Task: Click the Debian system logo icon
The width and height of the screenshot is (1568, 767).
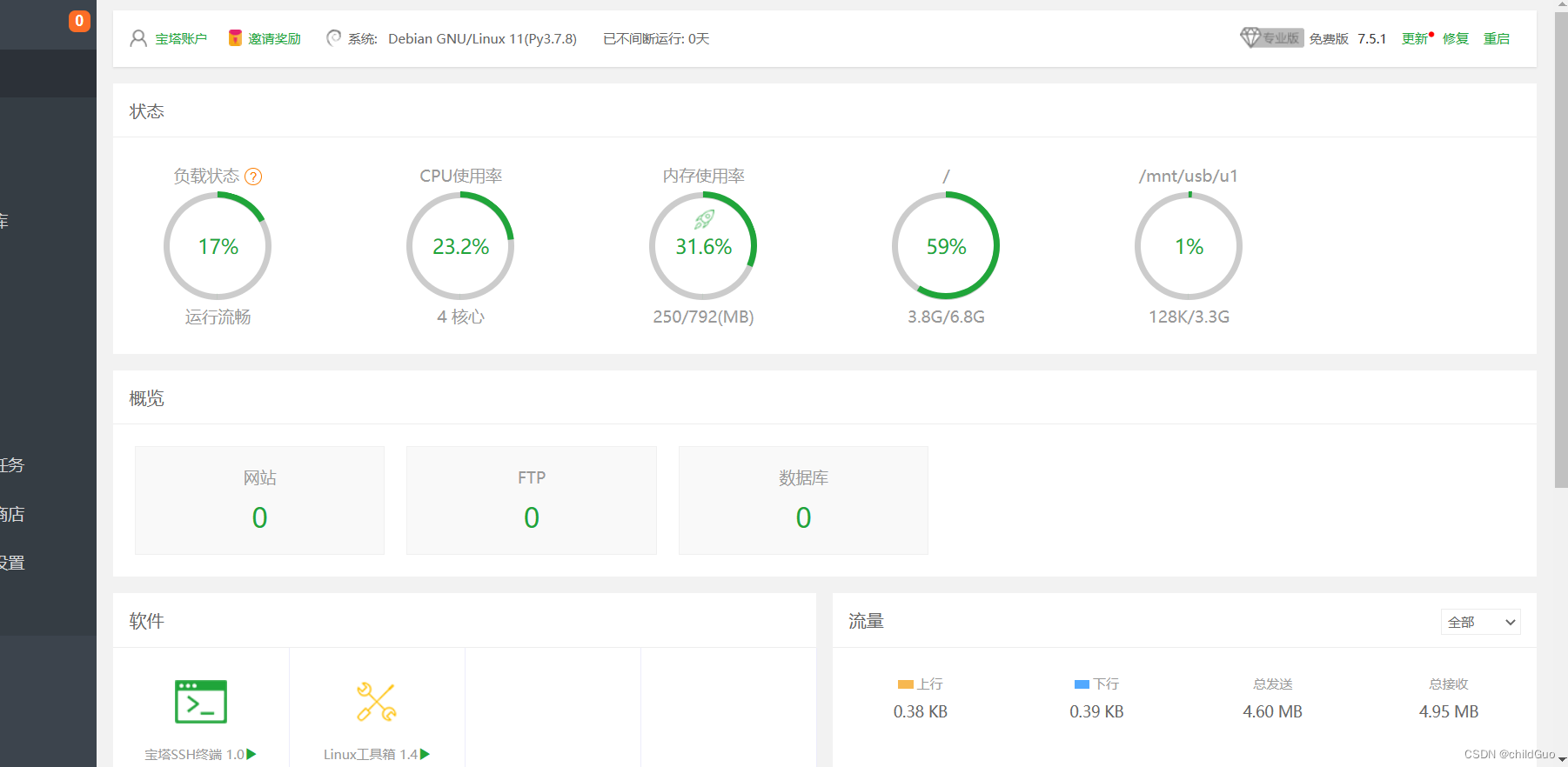Action: pos(333,38)
